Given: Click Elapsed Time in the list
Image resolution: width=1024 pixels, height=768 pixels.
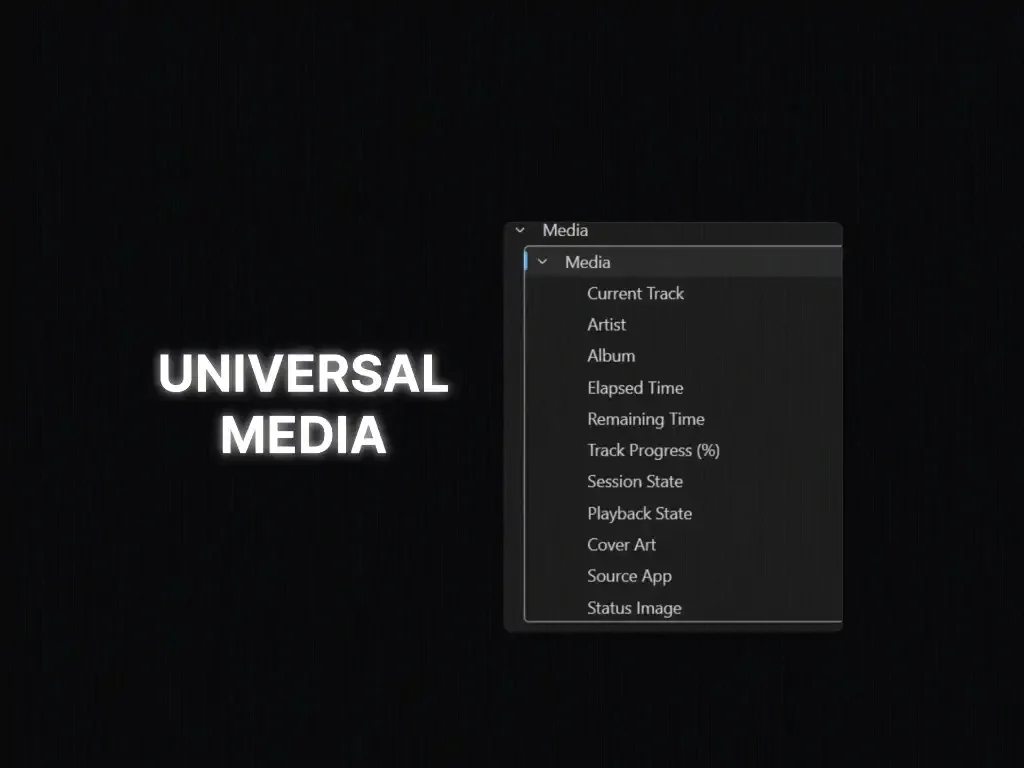Looking at the screenshot, I should 635,388.
